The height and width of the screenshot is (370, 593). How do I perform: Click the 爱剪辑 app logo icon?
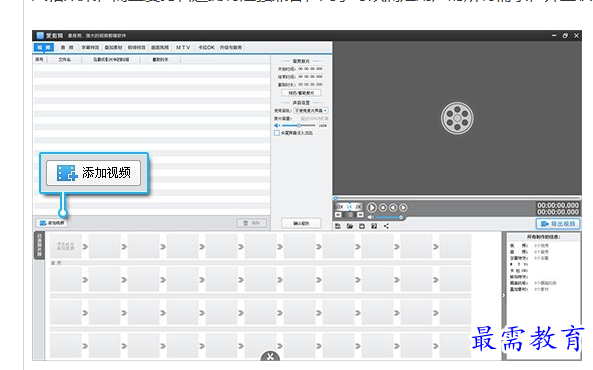[40, 36]
